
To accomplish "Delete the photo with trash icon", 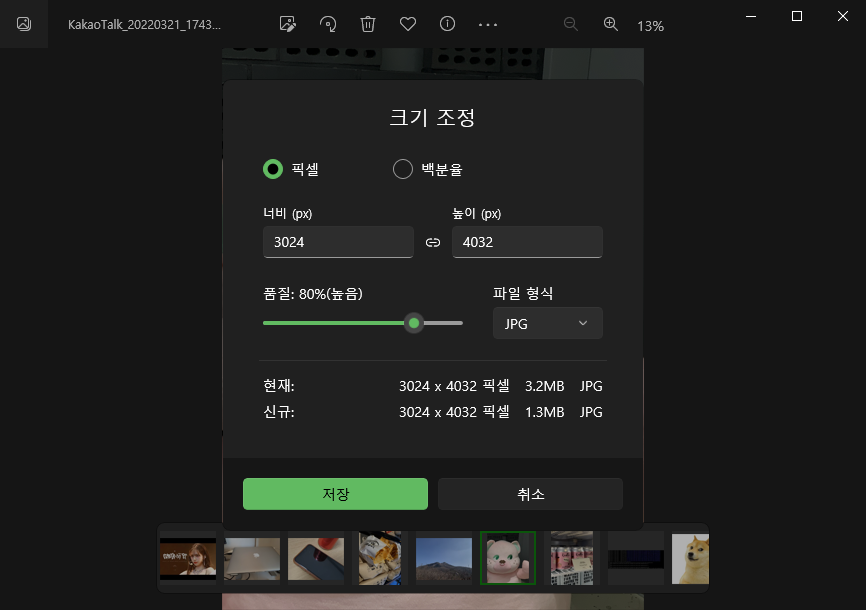I will (x=368, y=24).
